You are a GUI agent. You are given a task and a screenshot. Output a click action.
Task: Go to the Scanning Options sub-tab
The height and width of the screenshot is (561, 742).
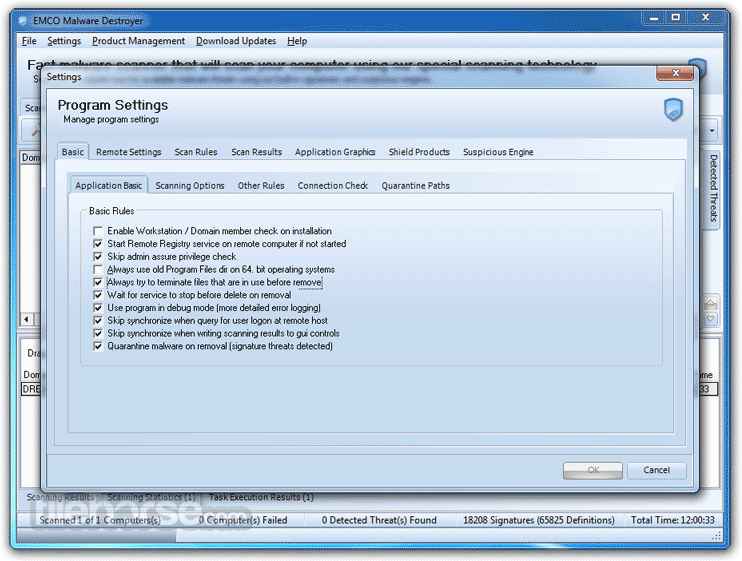pyautogui.click(x=190, y=185)
